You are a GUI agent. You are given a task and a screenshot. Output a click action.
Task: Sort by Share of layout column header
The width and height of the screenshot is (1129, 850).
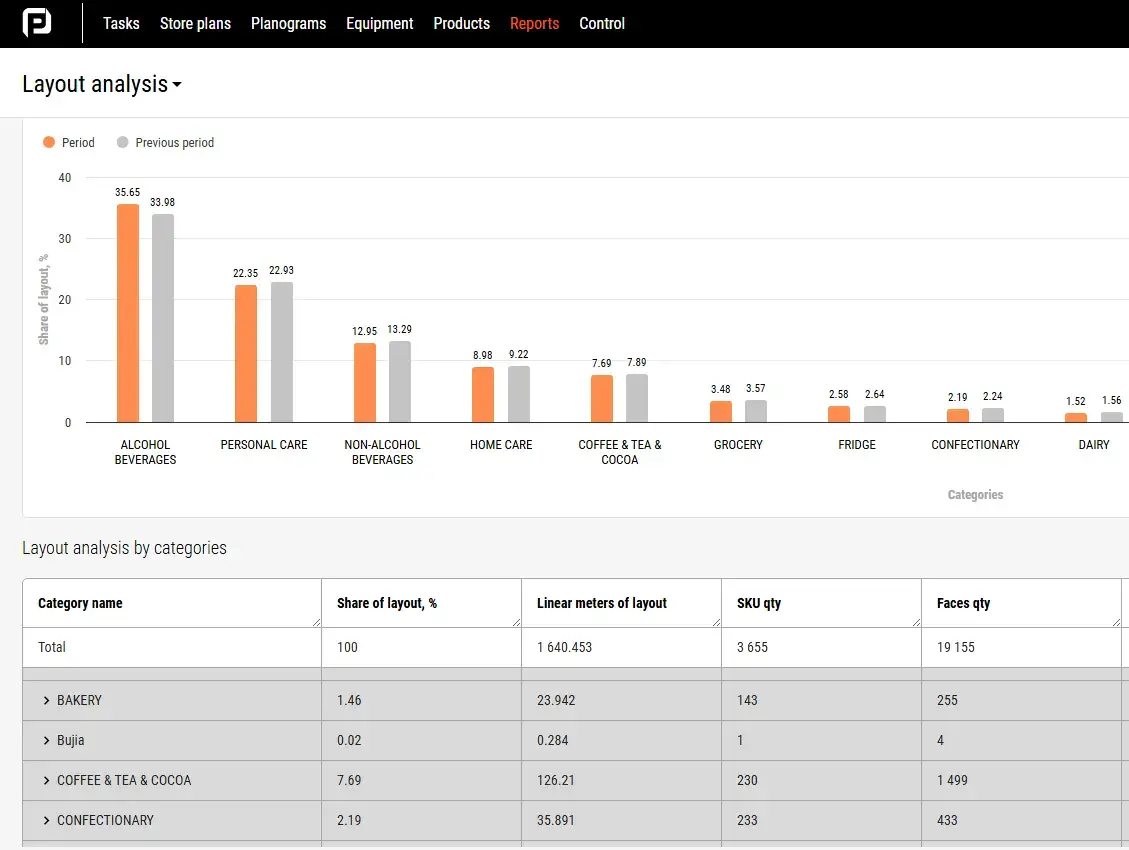pyautogui.click(x=387, y=604)
